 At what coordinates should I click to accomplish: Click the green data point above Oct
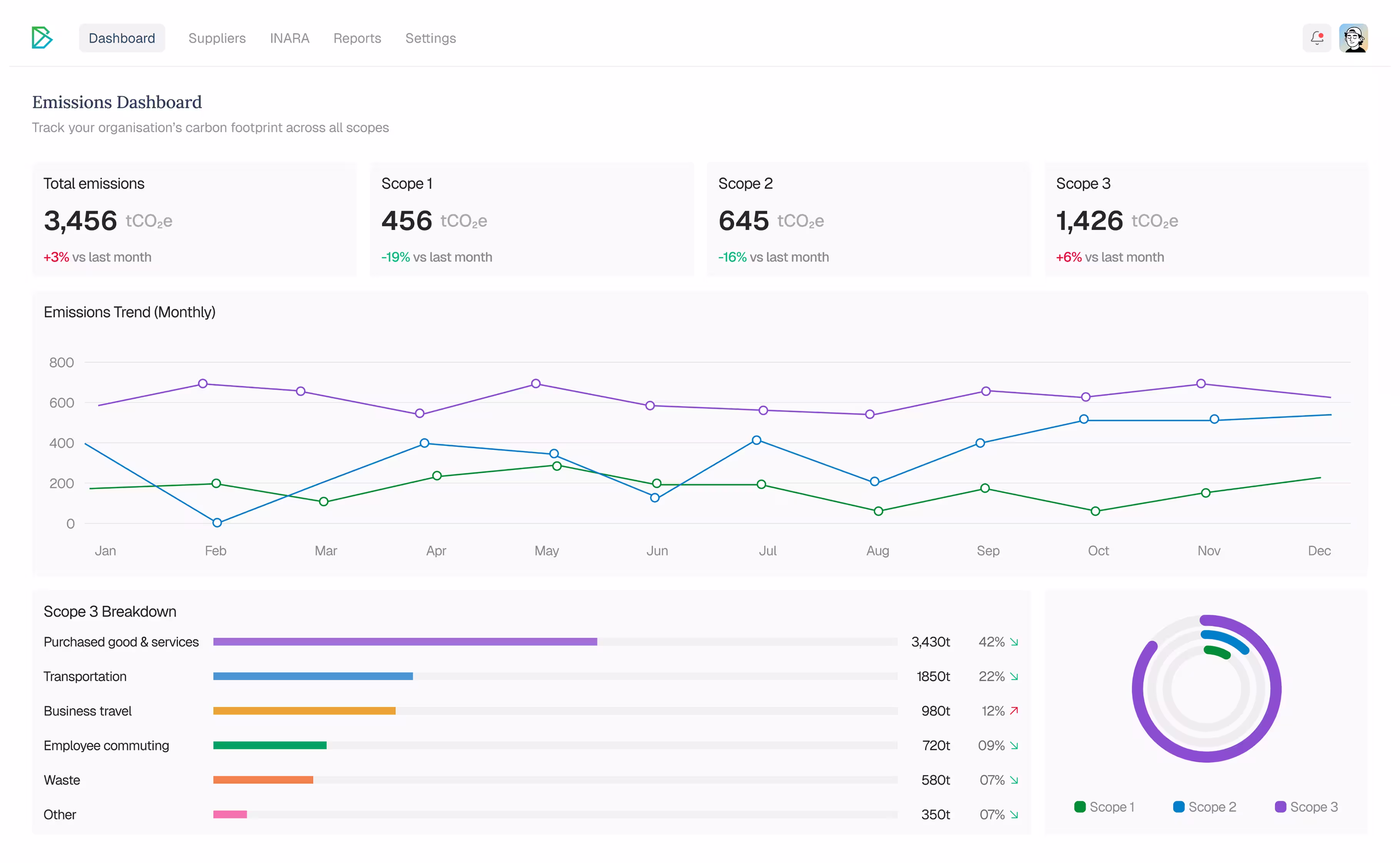pyautogui.click(x=1095, y=511)
